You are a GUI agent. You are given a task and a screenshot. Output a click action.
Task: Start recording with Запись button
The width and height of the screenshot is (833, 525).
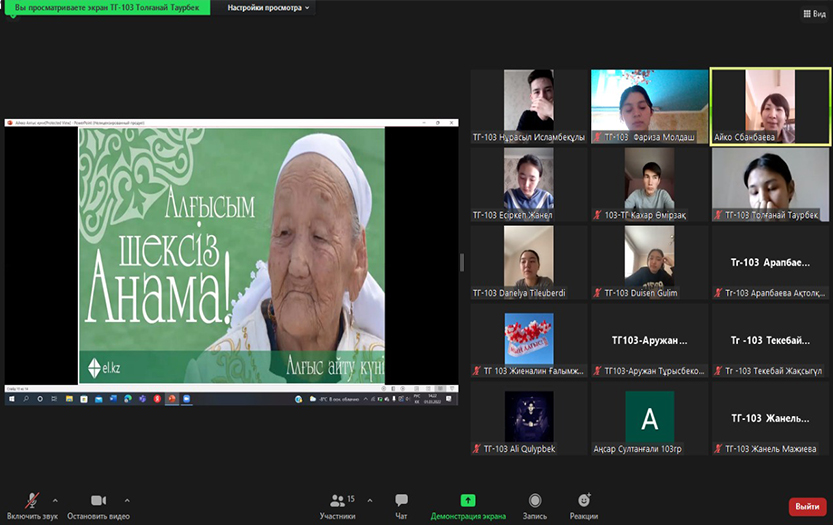(x=535, y=501)
